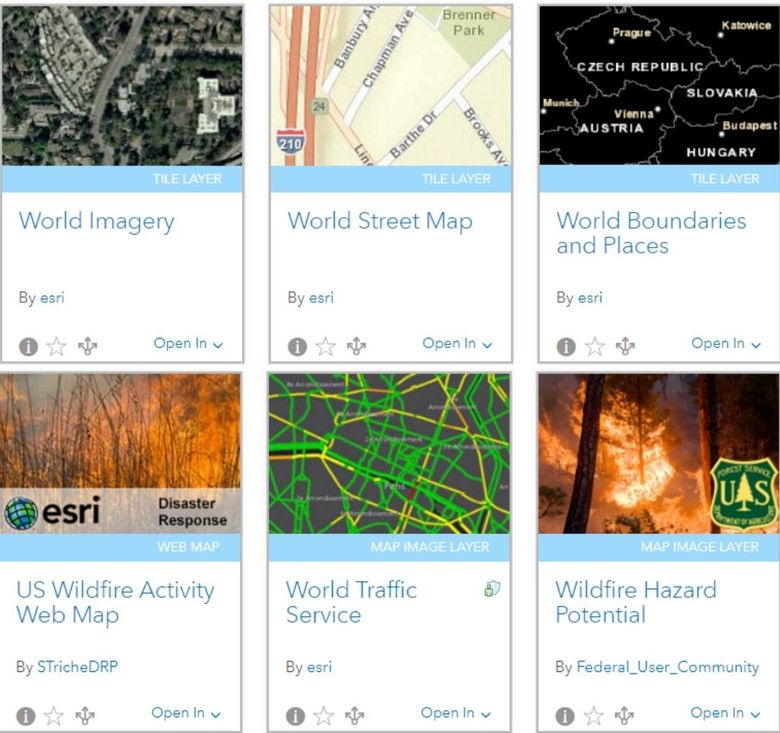Show info for Wildfire Hazard Potential
Image resolution: width=780 pixels, height=733 pixels.
[x=565, y=716]
